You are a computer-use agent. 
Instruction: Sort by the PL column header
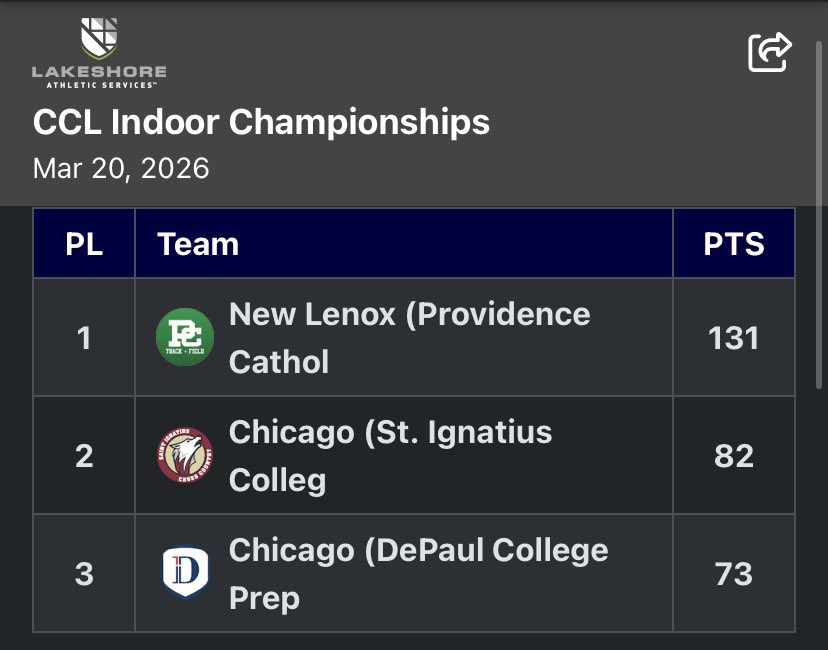(x=84, y=243)
